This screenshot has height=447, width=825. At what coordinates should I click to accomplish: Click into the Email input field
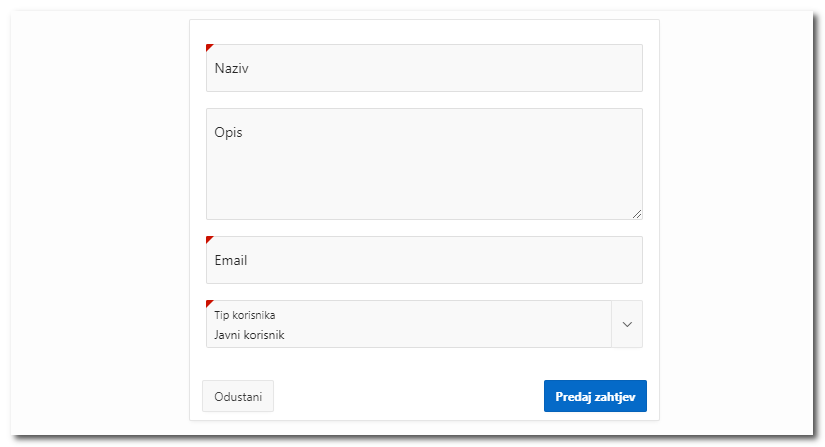(x=424, y=260)
